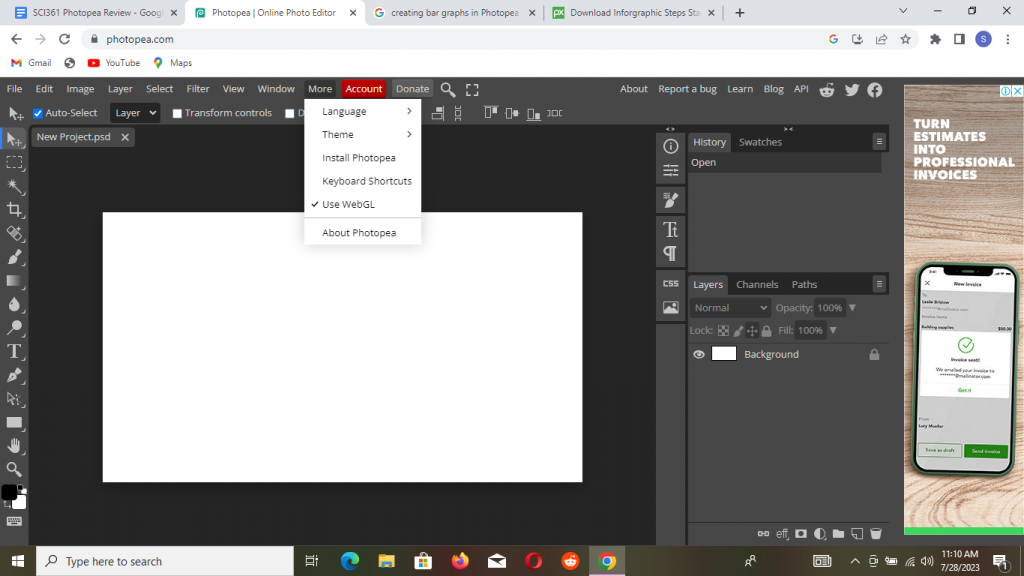1024x576 pixels.
Task: Click the black foreground color swatch
Action: coord(9,492)
